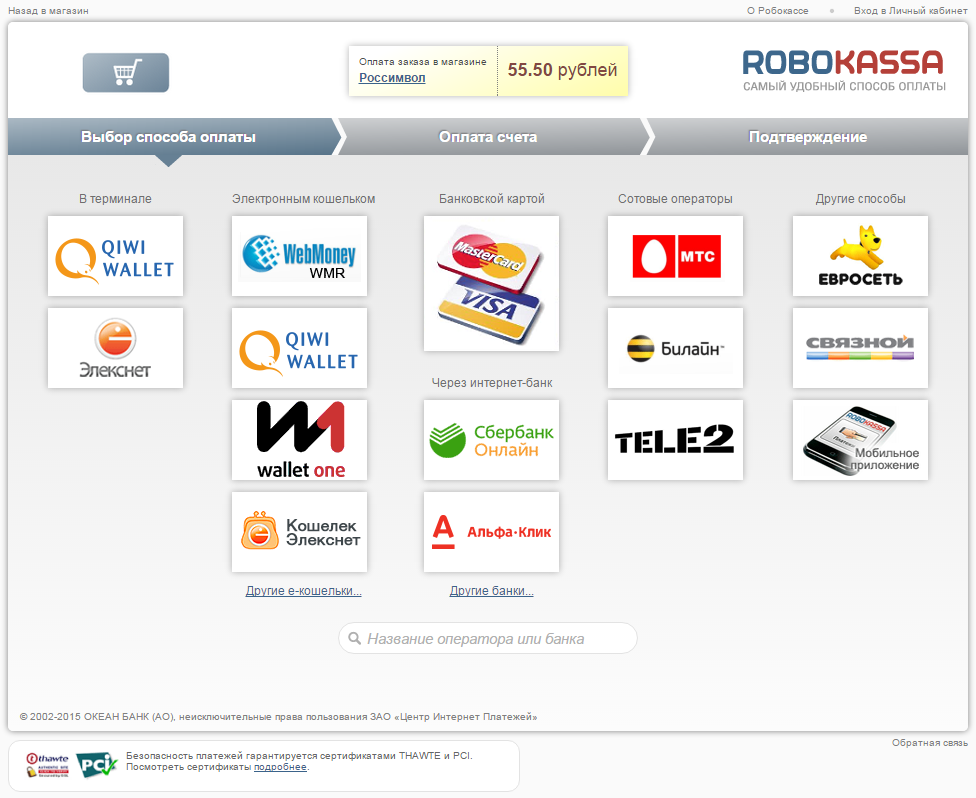This screenshot has height=798, width=976.
Task: Focus the operator or bank search field
Action: coord(487,639)
